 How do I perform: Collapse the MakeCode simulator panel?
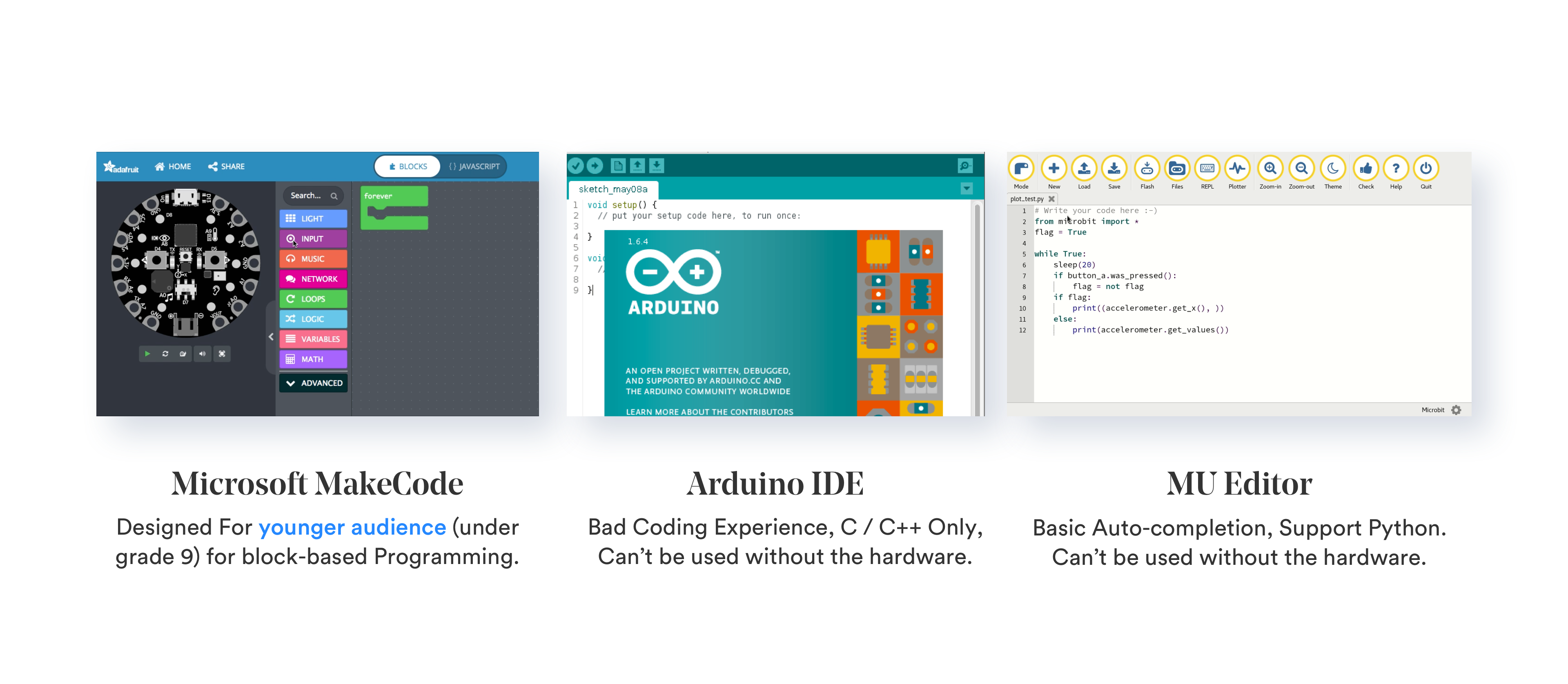pos(271,337)
